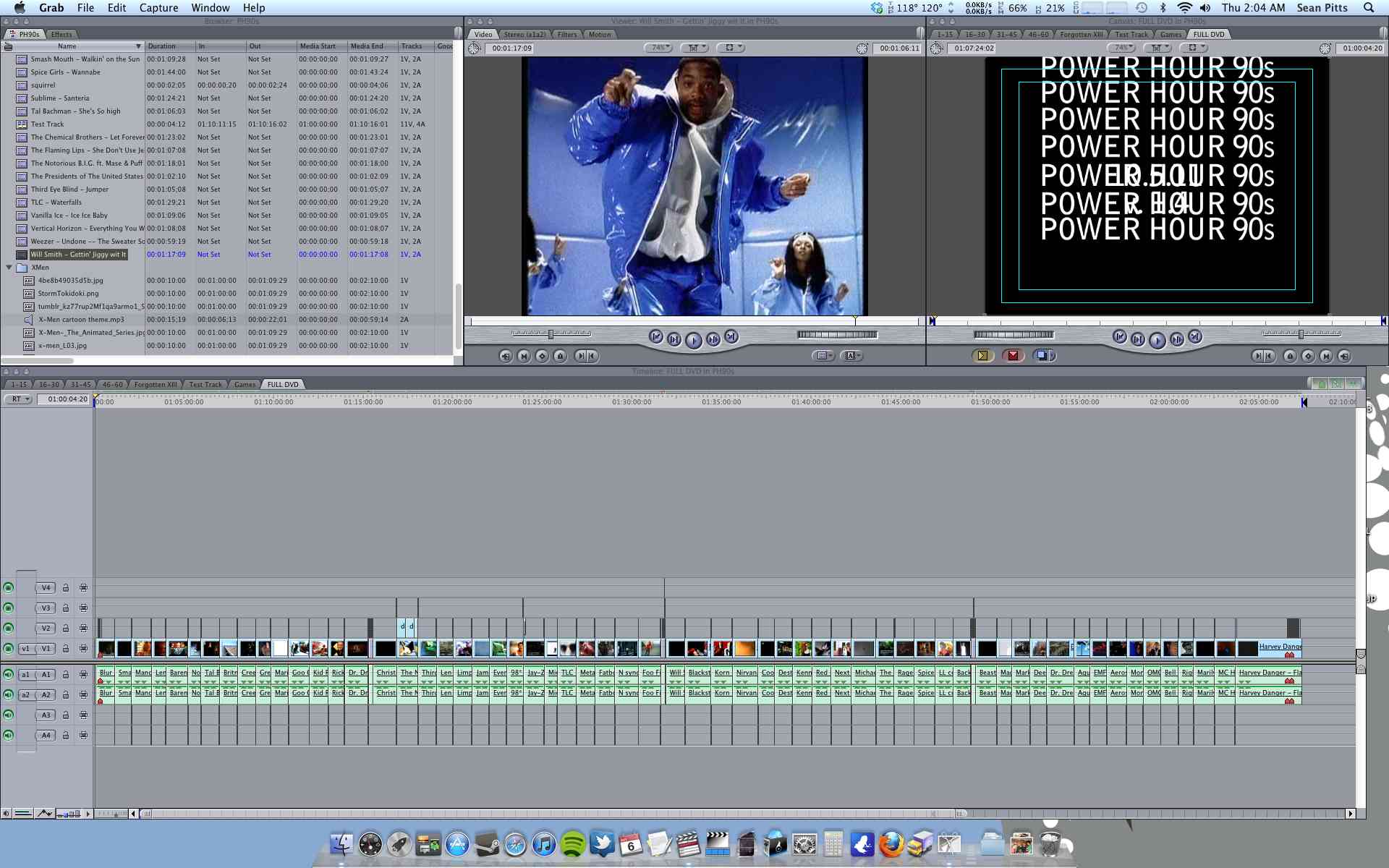
Task: Open Viewer zoom percentage dropdown
Action: pyautogui.click(x=658, y=48)
